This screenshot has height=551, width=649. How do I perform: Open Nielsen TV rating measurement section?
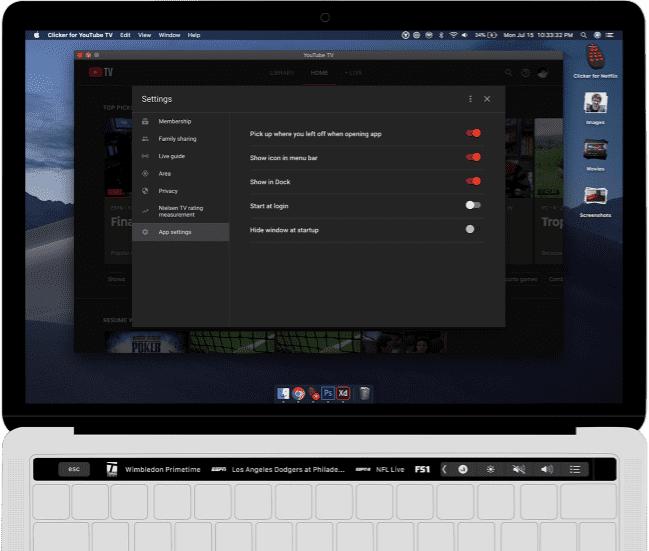181,211
